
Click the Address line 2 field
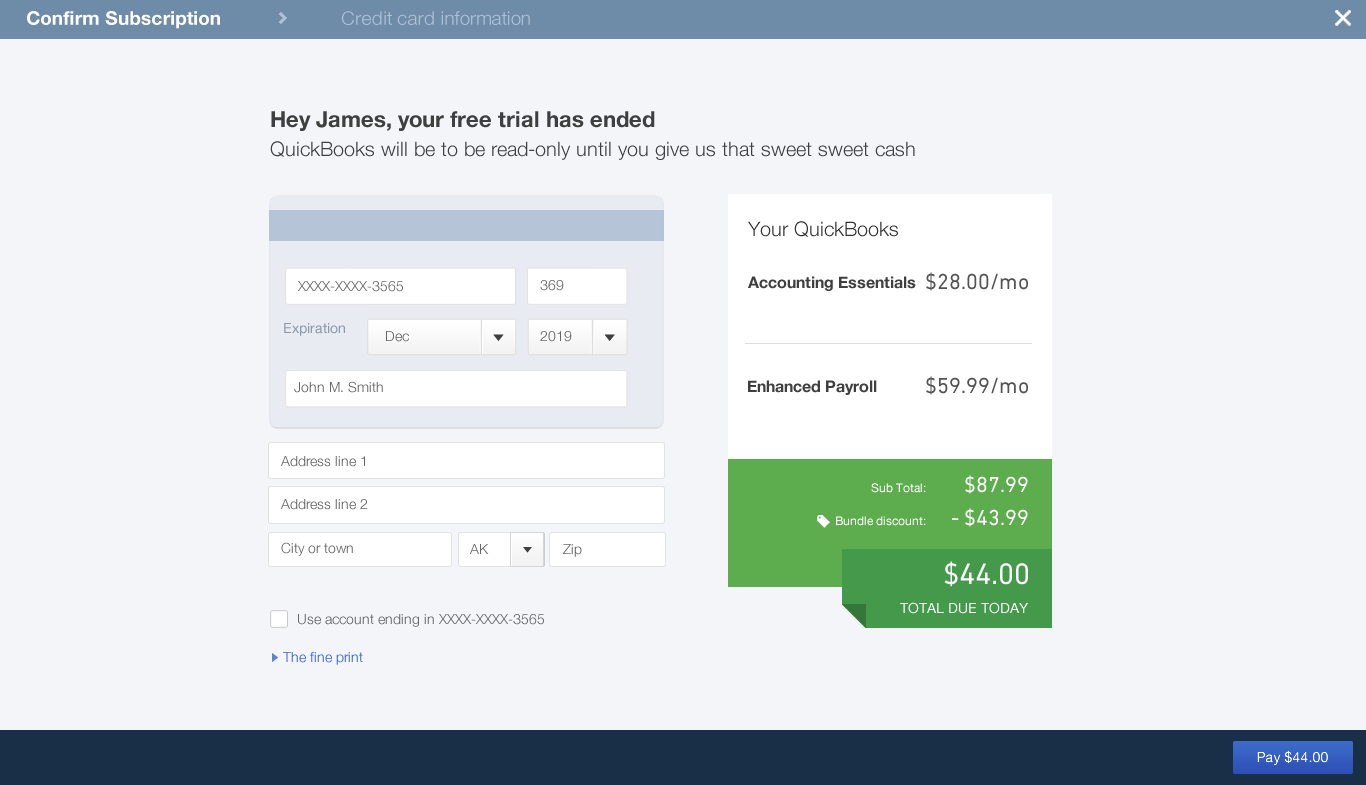(x=466, y=505)
